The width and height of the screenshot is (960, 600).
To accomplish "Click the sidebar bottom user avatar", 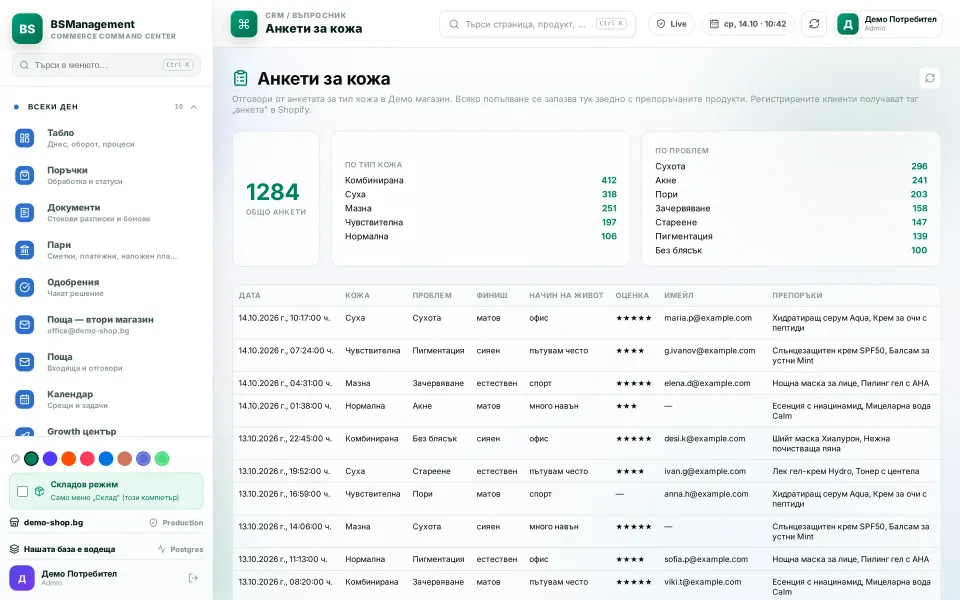I will point(21,578).
